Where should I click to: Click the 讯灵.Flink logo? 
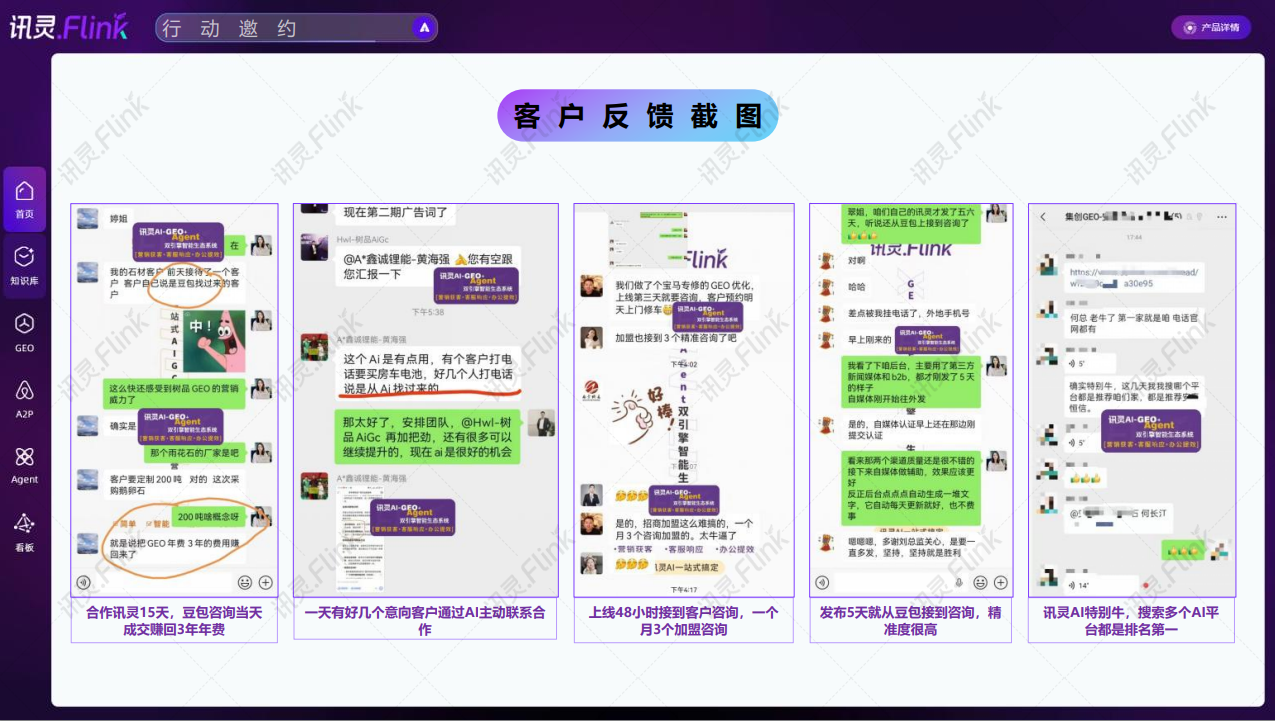click(69, 27)
